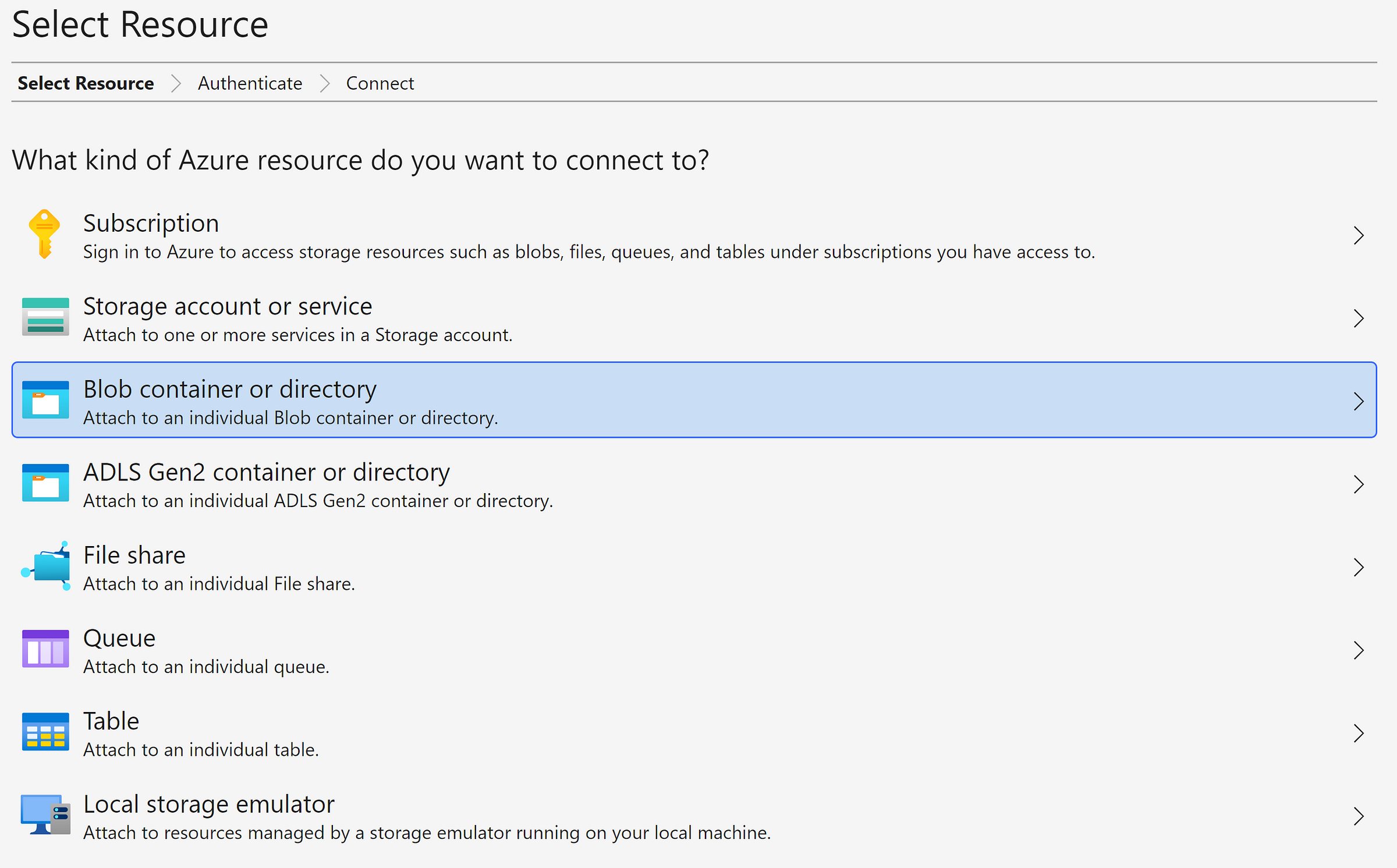Choose the Local storage emulator title
The height and width of the screenshot is (868, 1397).
tap(209, 805)
